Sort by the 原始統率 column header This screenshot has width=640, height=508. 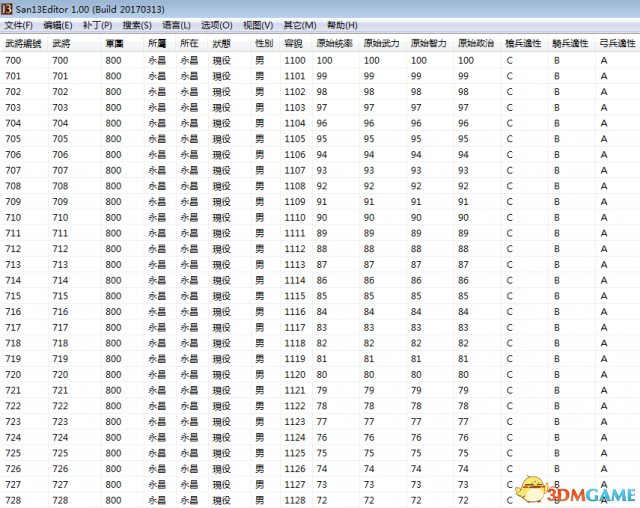pos(333,44)
